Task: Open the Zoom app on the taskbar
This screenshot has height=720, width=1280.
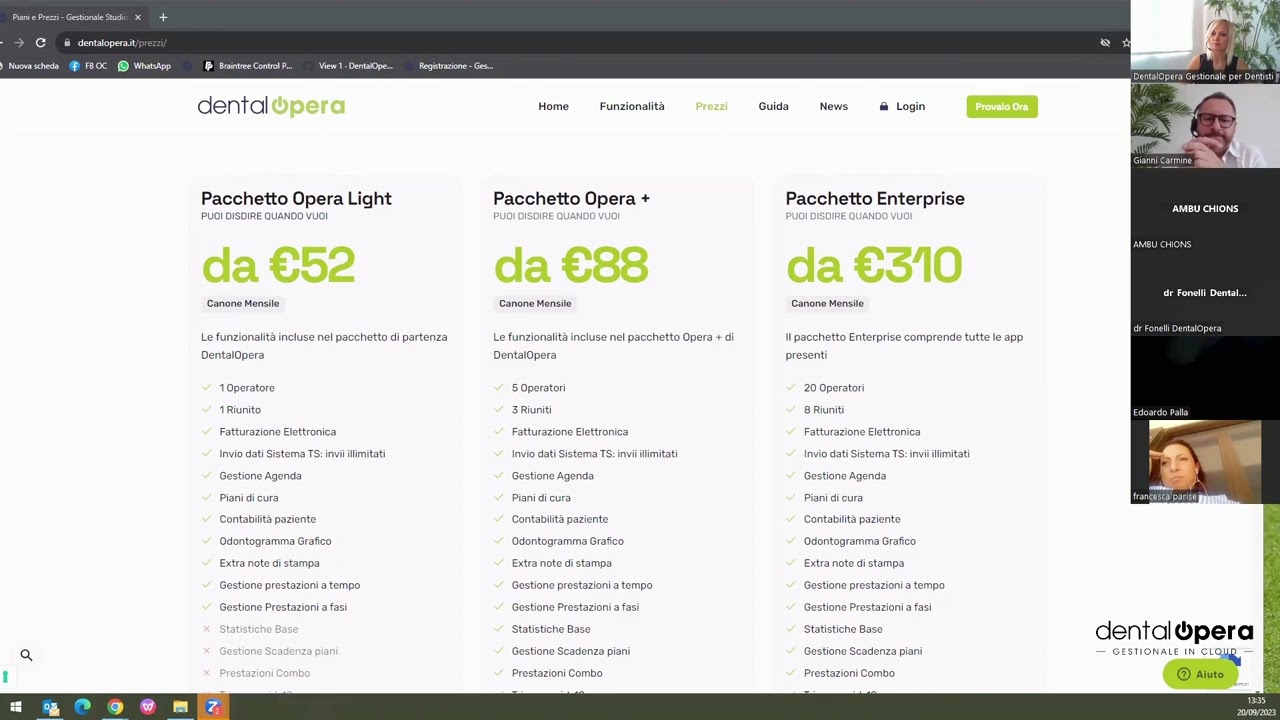Action: point(213,708)
